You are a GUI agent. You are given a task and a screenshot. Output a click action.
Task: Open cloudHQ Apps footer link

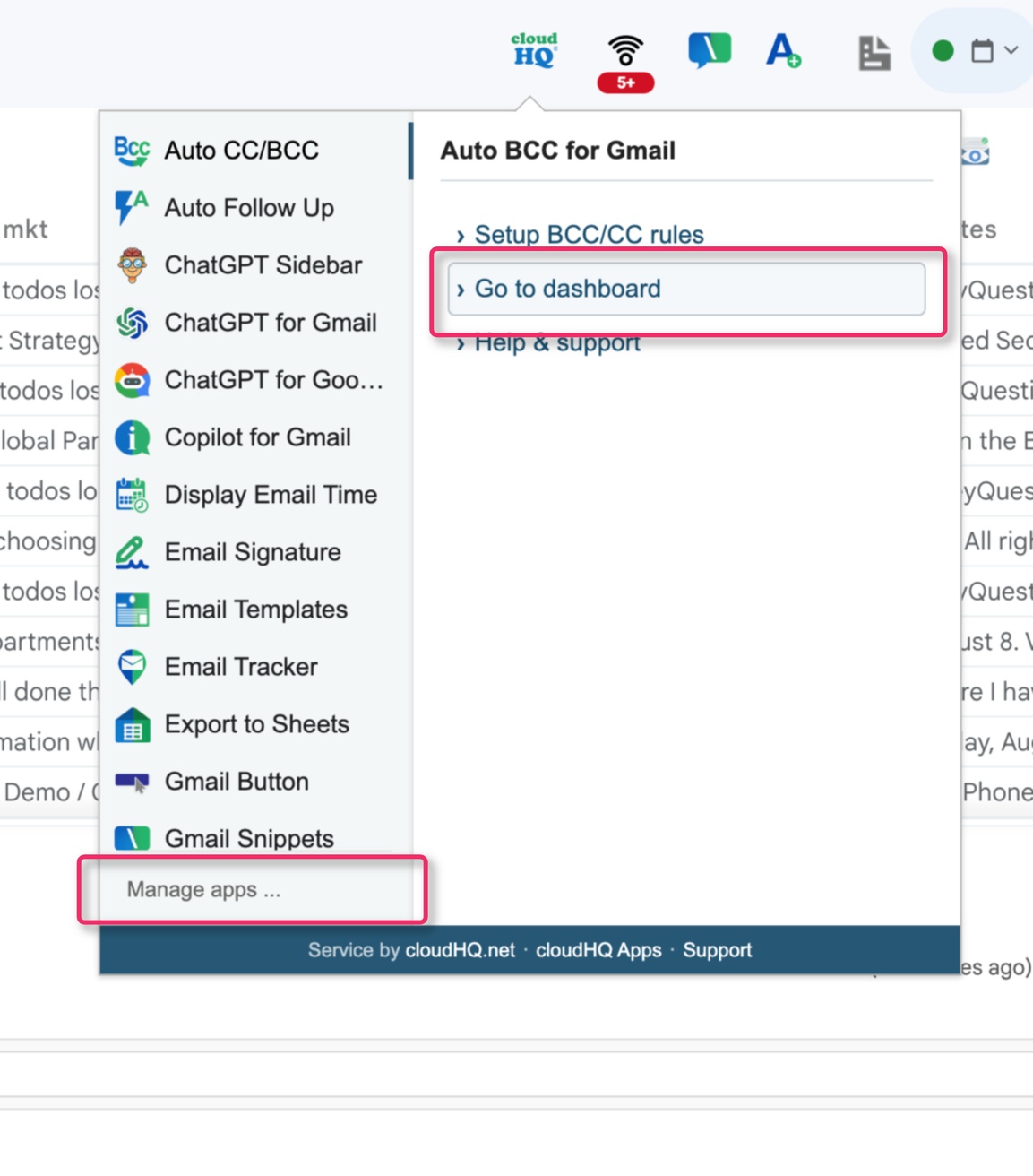point(598,950)
